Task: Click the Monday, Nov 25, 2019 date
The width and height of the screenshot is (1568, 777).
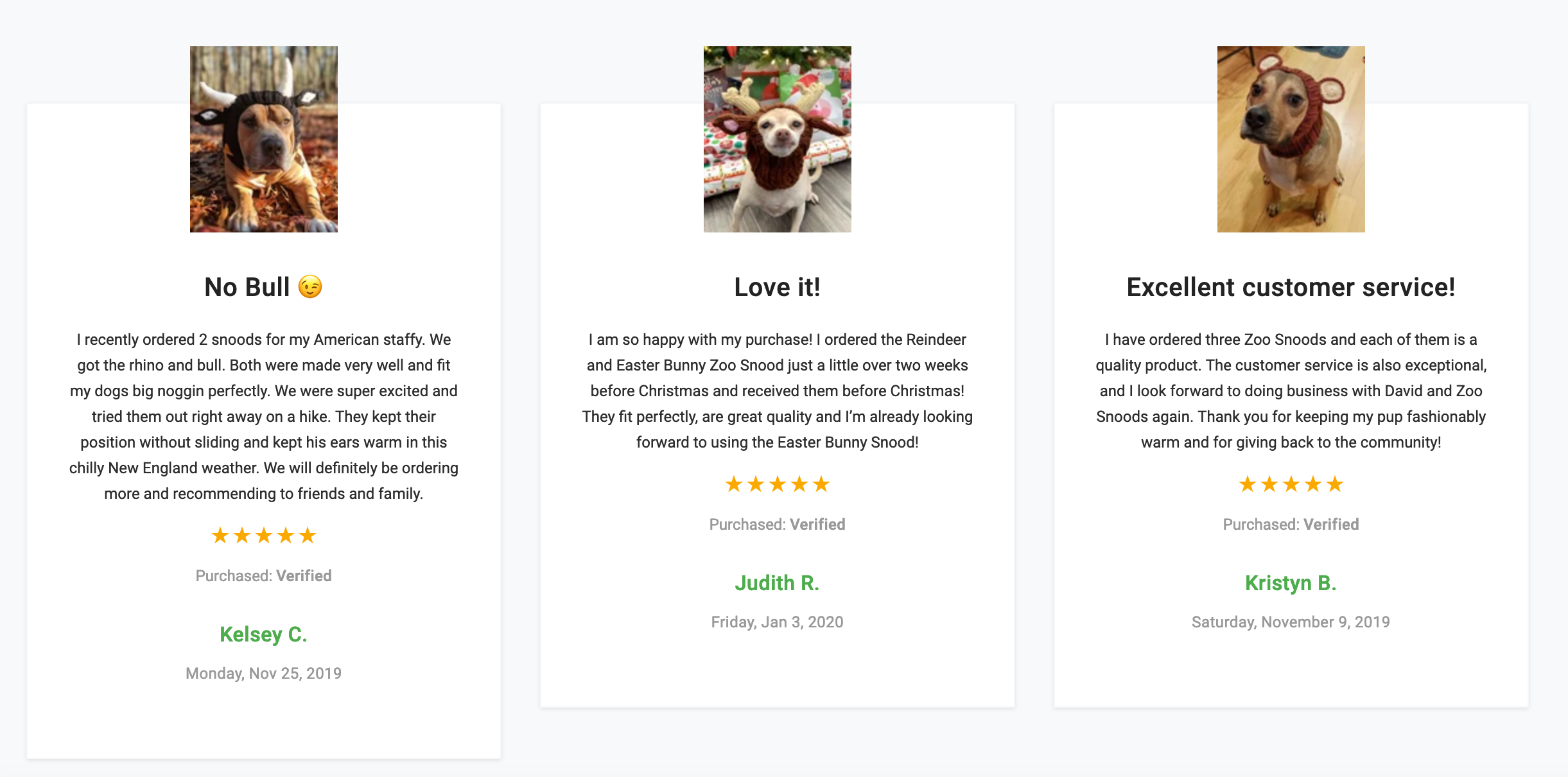Action: tap(263, 673)
